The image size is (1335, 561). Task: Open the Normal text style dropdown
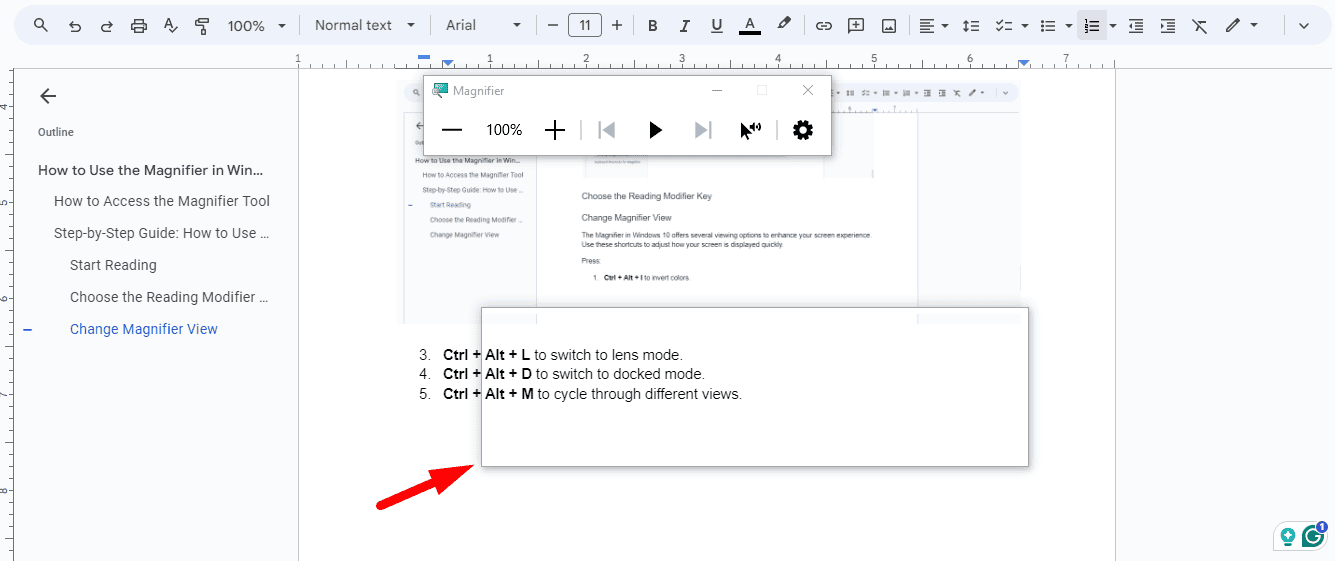[364, 26]
